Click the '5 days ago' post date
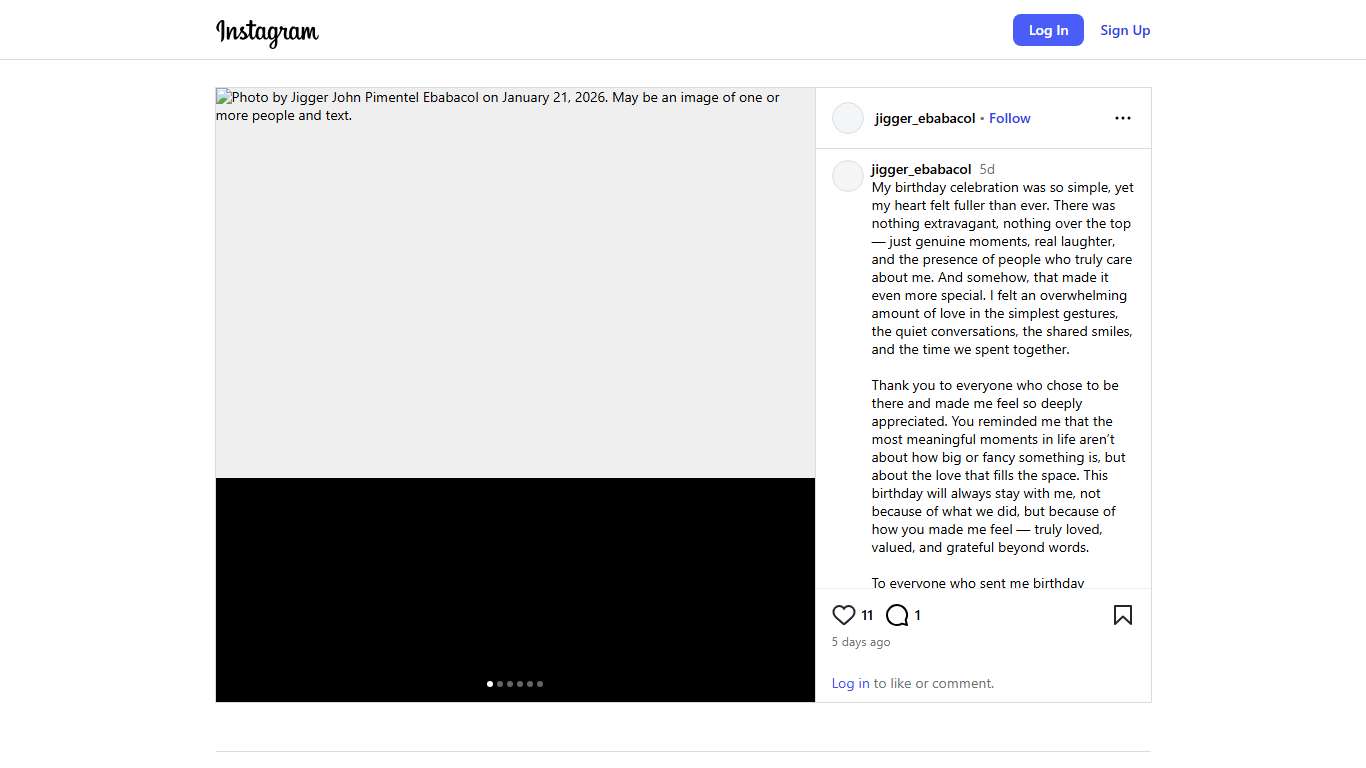Screen dimensions: 1366x768 pos(861,642)
